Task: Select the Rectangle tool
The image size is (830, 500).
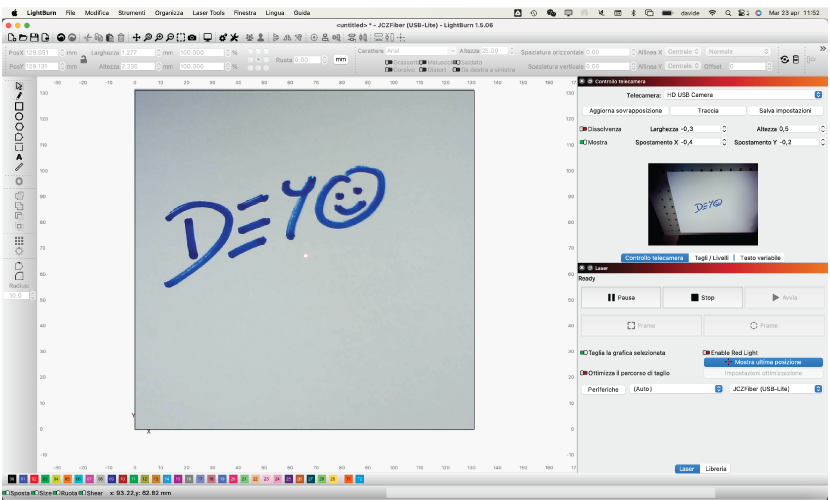Action: click(x=19, y=106)
